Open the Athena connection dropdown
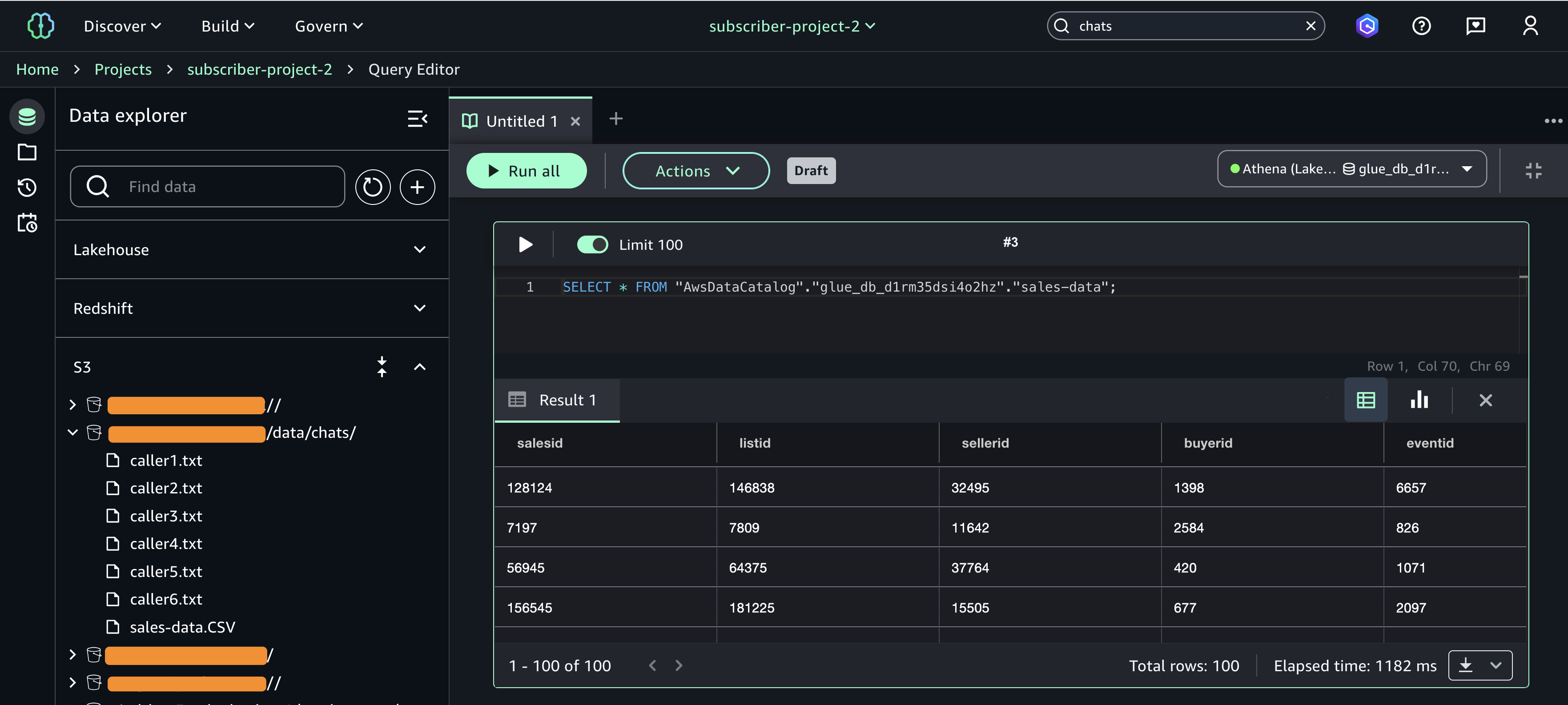Viewport: 1568px width, 705px height. click(1351, 169)
